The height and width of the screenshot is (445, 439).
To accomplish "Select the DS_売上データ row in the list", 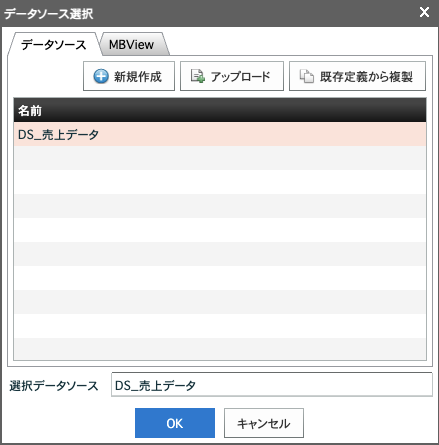I will 220,134.
